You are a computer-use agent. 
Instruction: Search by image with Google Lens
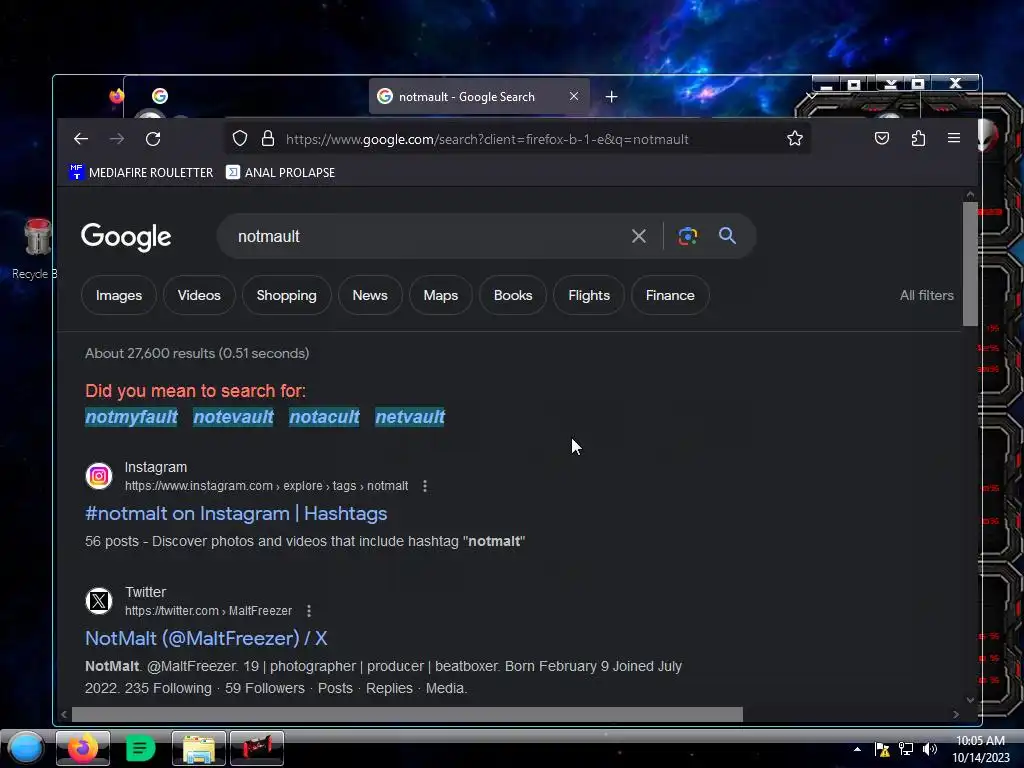[687, 236]
